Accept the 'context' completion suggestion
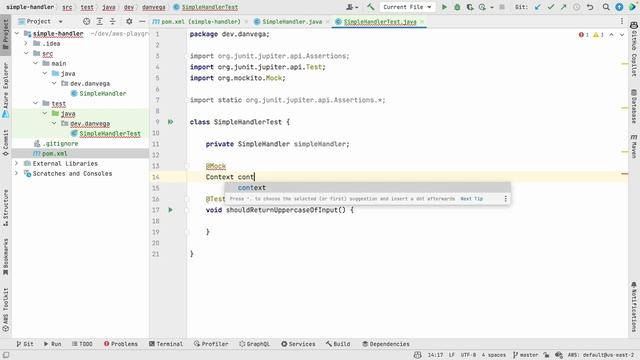 coord(367,188)
